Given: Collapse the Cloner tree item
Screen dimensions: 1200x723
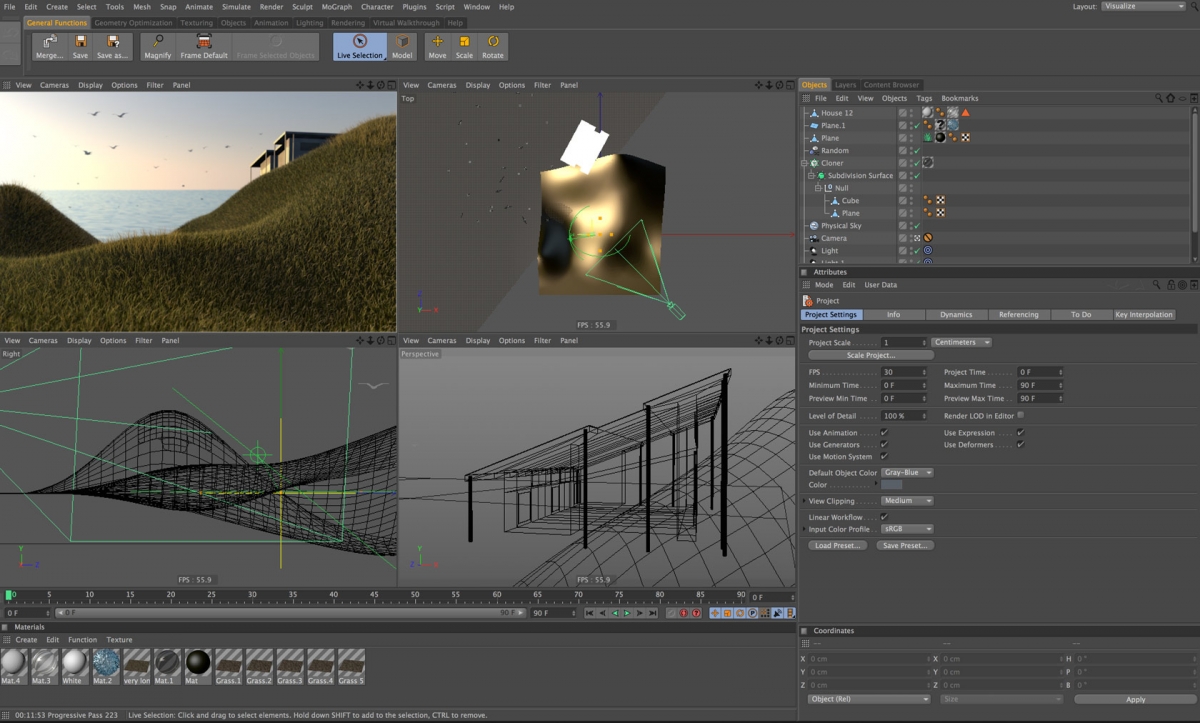Looking at the screenshot, I should (x=804, y=163).
